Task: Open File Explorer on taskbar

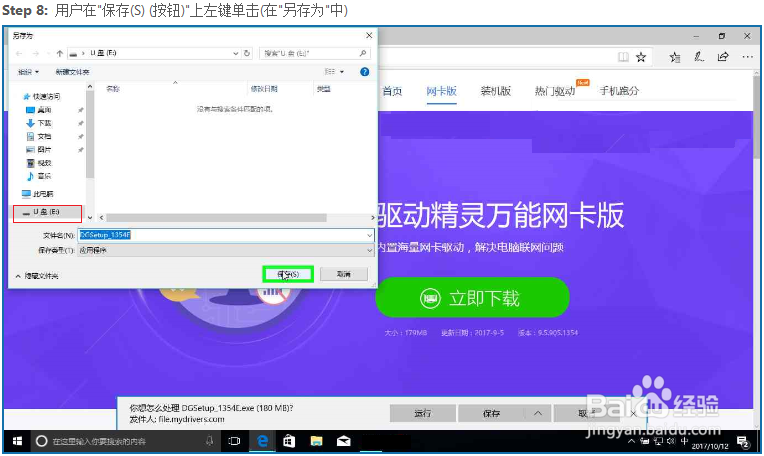Action: pyautogui.click(x=316, y=441)
